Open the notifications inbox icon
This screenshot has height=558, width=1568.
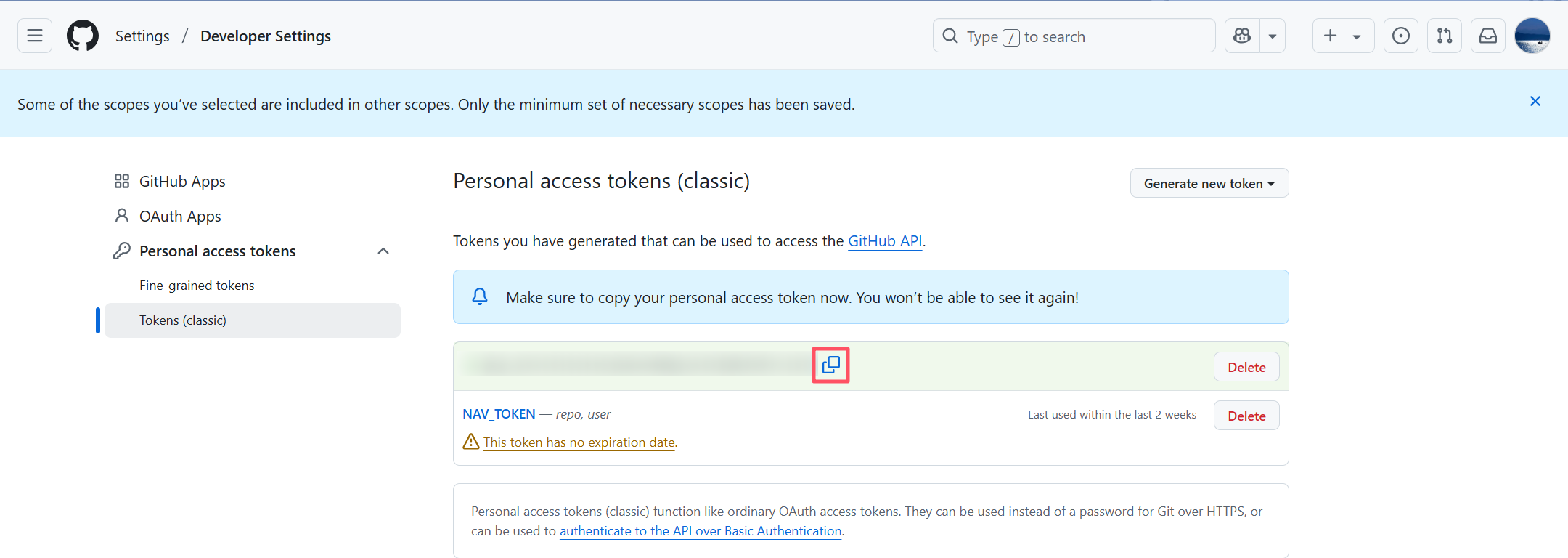(1488, 36)
